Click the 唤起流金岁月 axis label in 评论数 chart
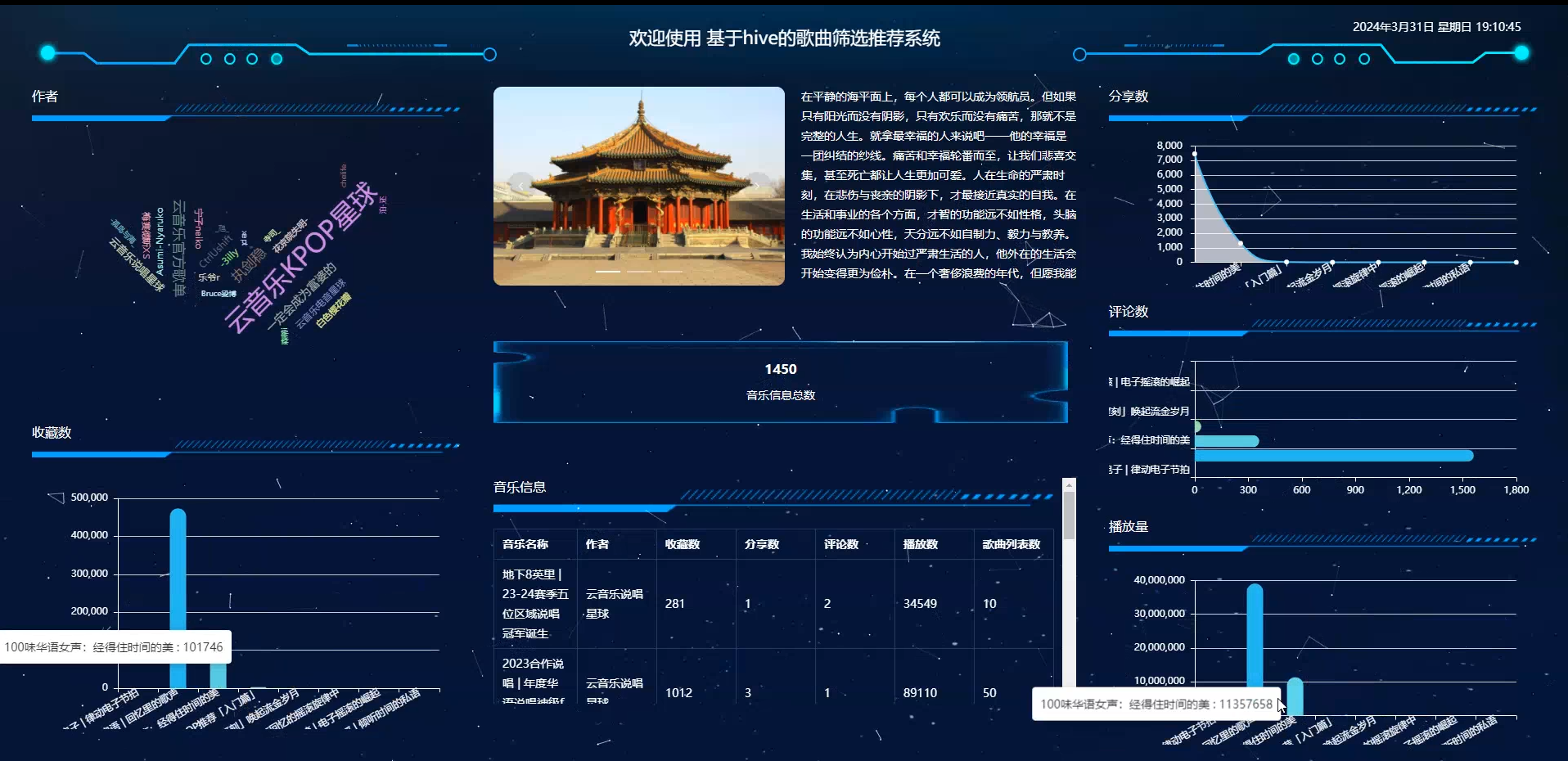The image size is (1568, 761). tap(1149, 412)
